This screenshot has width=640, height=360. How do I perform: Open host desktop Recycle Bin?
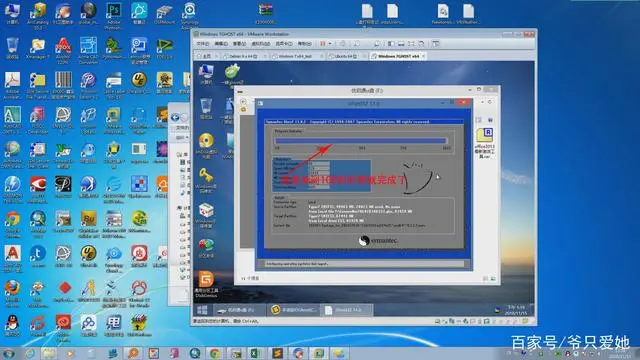[12, 48]
